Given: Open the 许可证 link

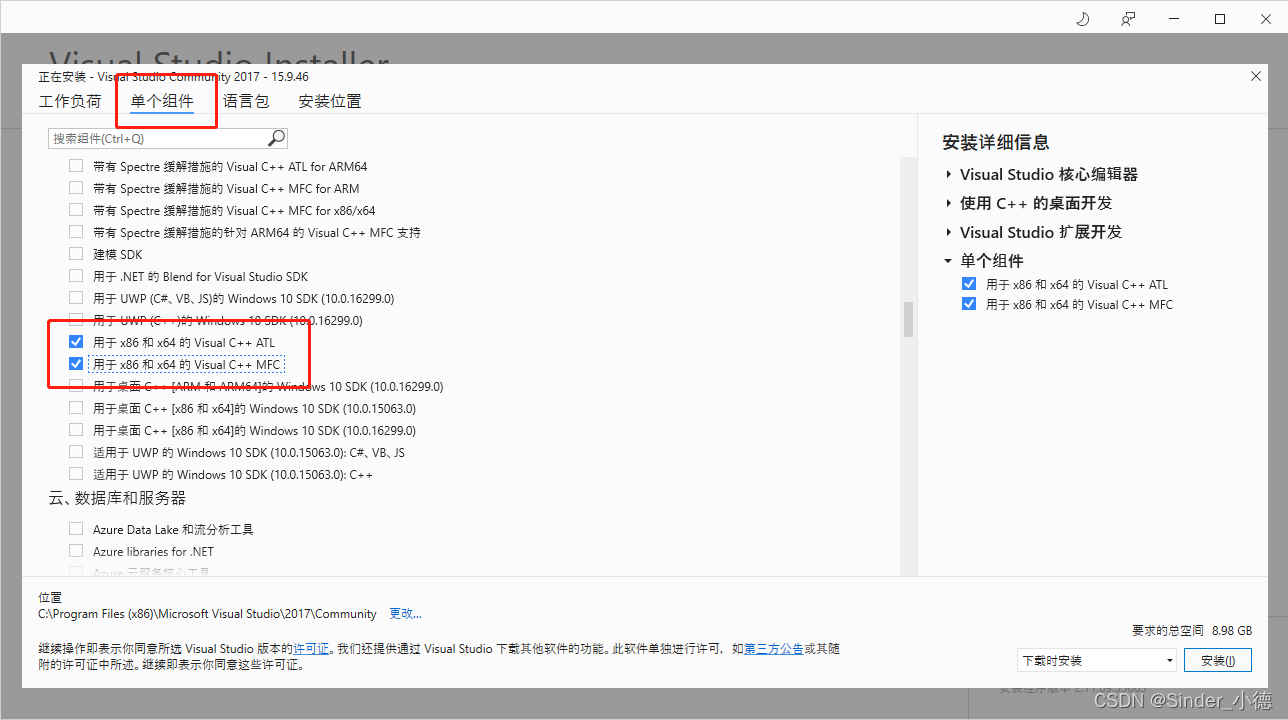Looking at the screenshot, I should (x=311, y=649).
